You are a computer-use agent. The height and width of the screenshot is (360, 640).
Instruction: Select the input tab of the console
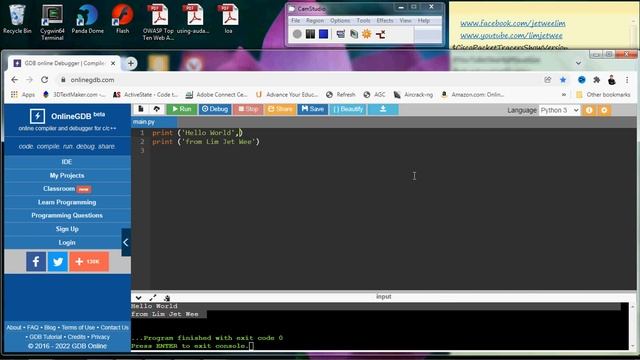(x=383, y=296)
